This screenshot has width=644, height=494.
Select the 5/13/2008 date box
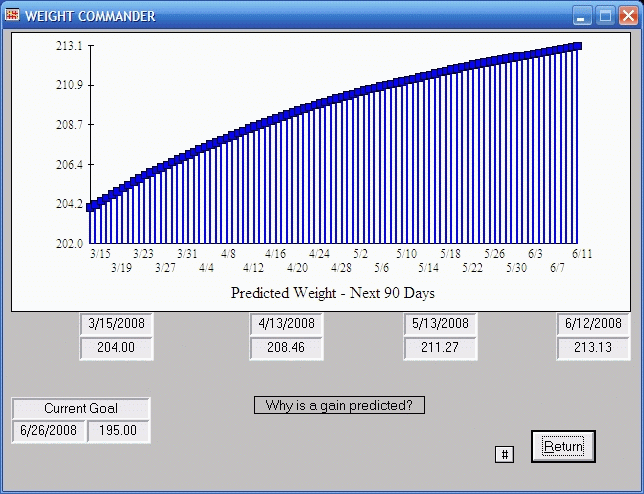pyautogui.click(x=440, y=324)
